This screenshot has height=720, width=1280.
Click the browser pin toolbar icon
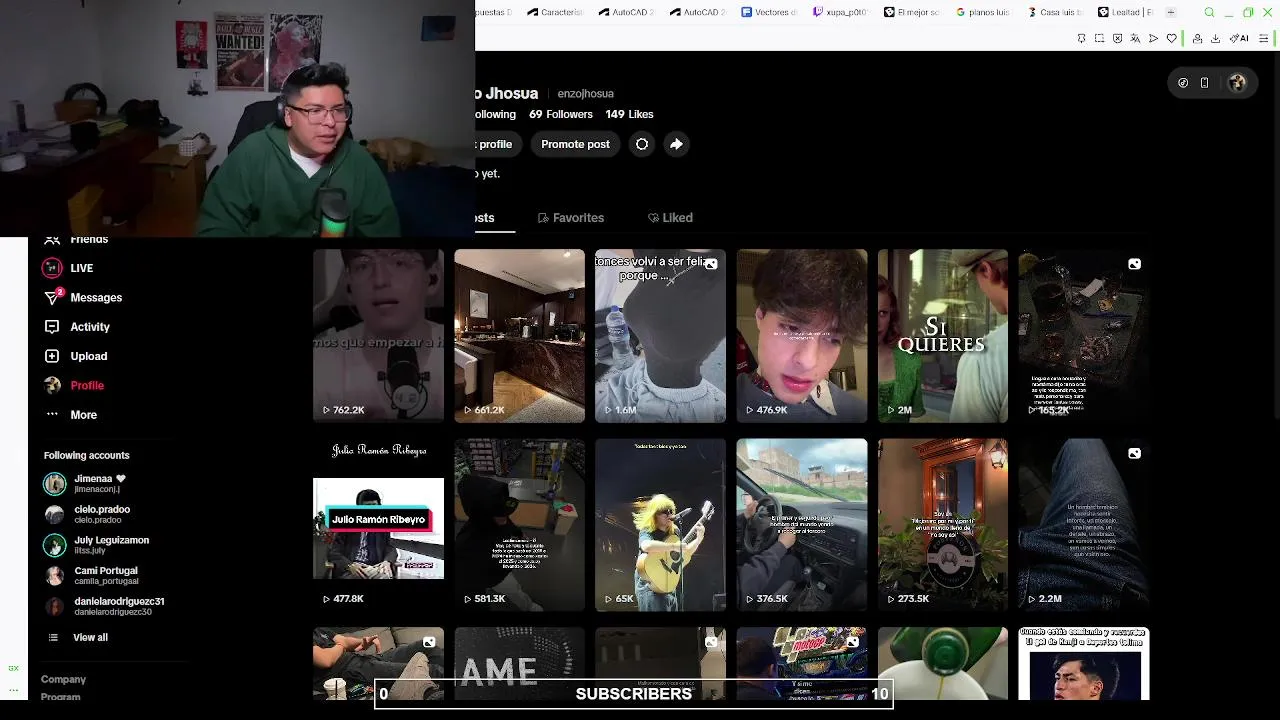click(x=1081, y=38)
